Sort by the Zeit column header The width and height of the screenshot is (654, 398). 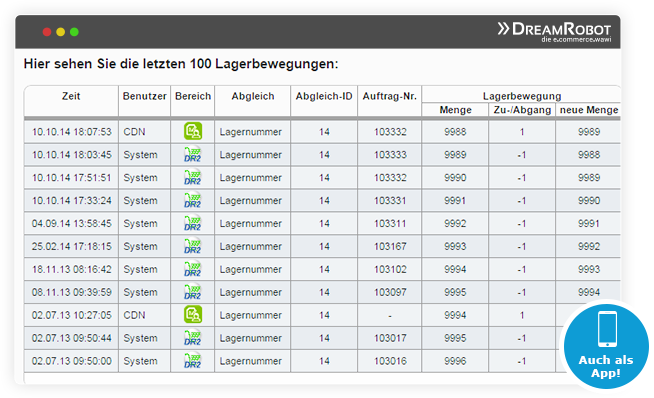click(71, 96)
